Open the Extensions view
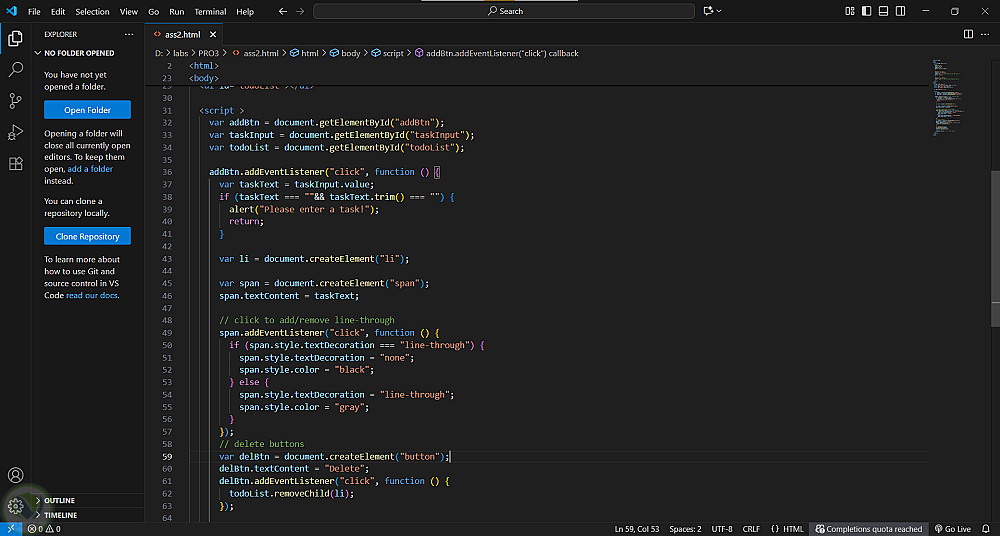 point(15,164)
